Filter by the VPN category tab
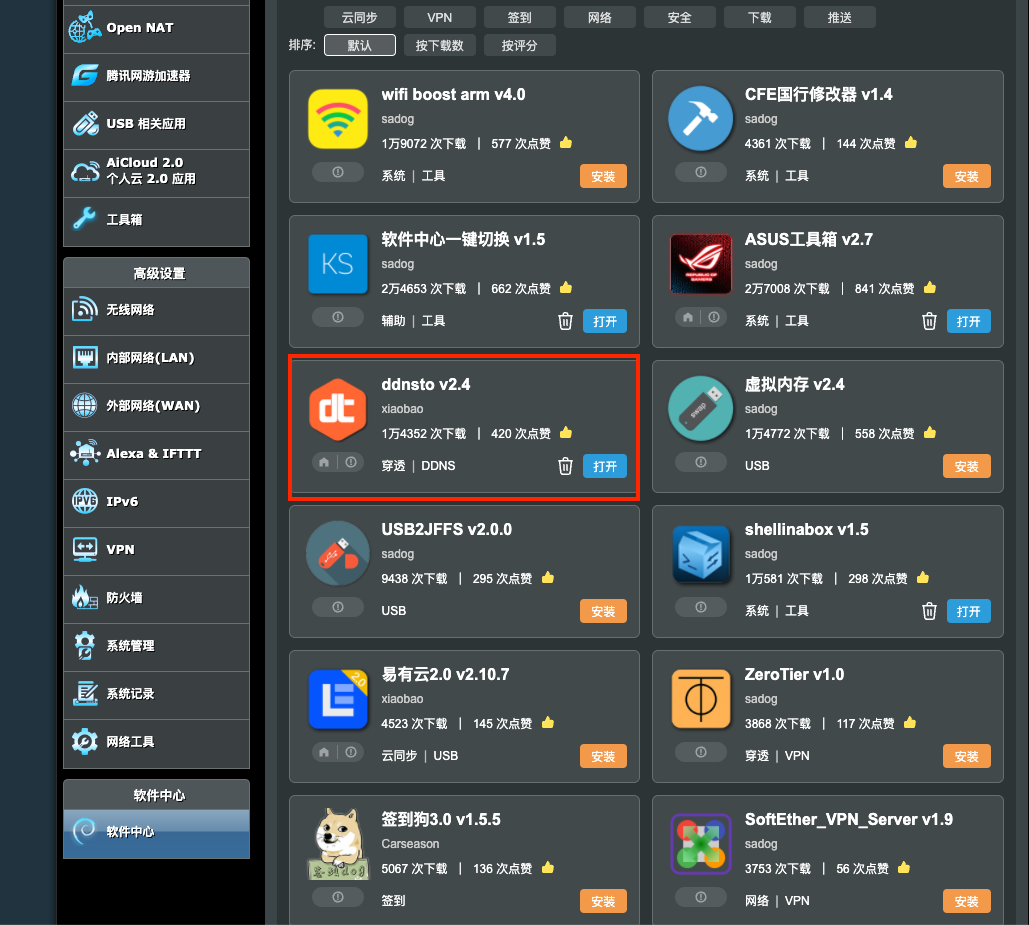Image resolution: width=1029 pixels, height=925 pixels. pos(440,18)
